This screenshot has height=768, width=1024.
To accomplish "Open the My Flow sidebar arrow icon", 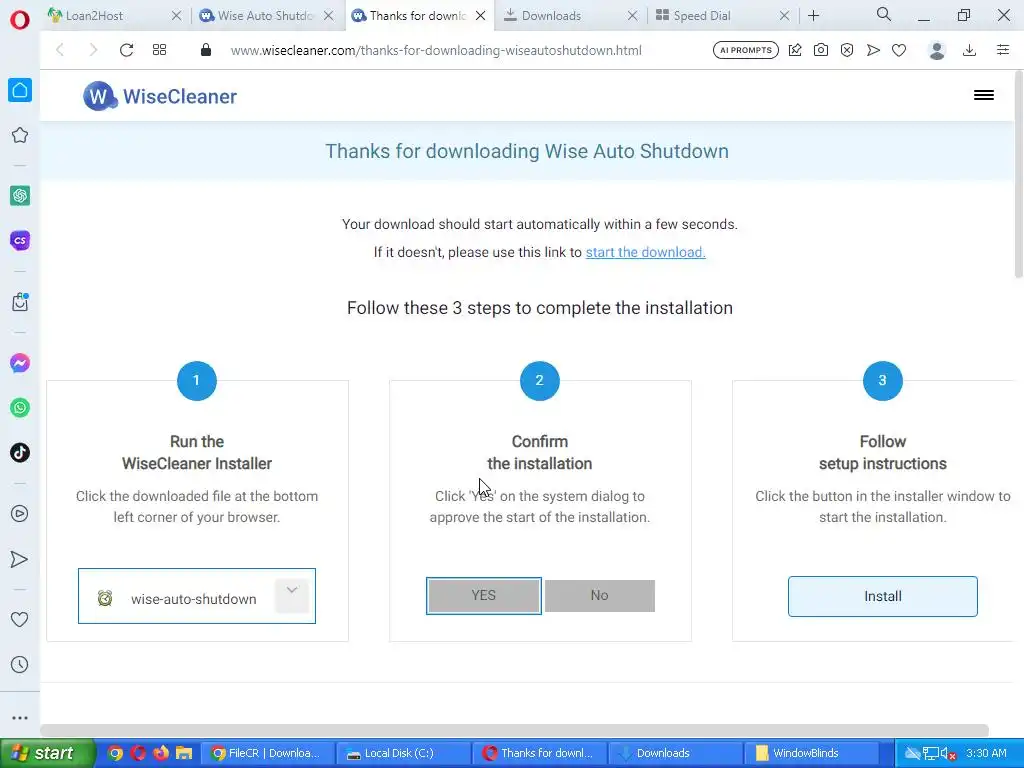I will pyautogui.click(x=20, y=559).
